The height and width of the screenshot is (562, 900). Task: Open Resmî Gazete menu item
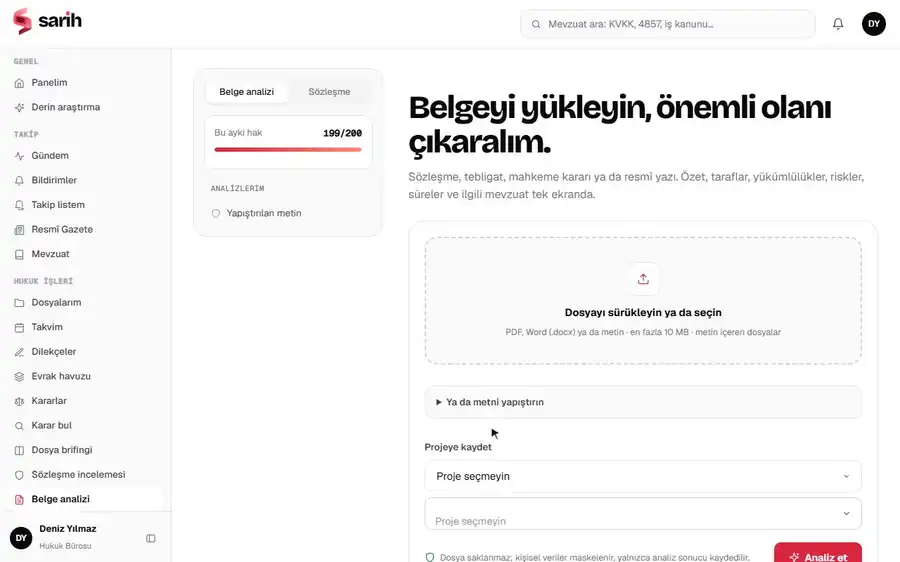pos(86,230)
